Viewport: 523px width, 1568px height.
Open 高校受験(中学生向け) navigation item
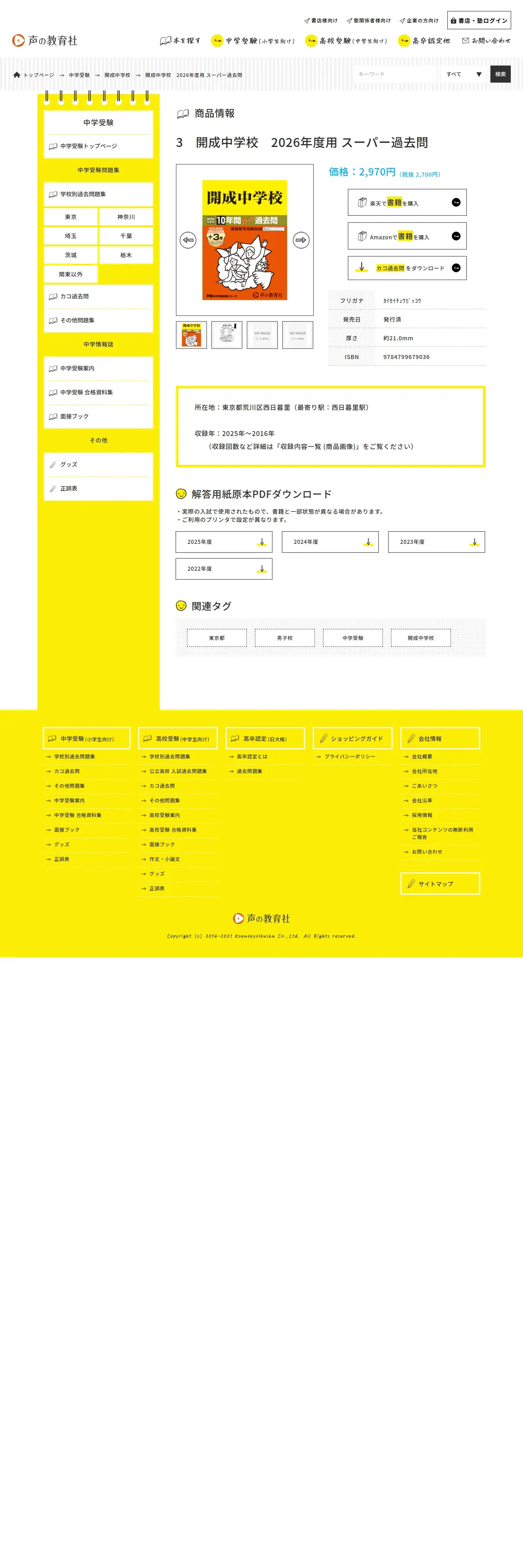pyautogui.click(x=347, y=41)
